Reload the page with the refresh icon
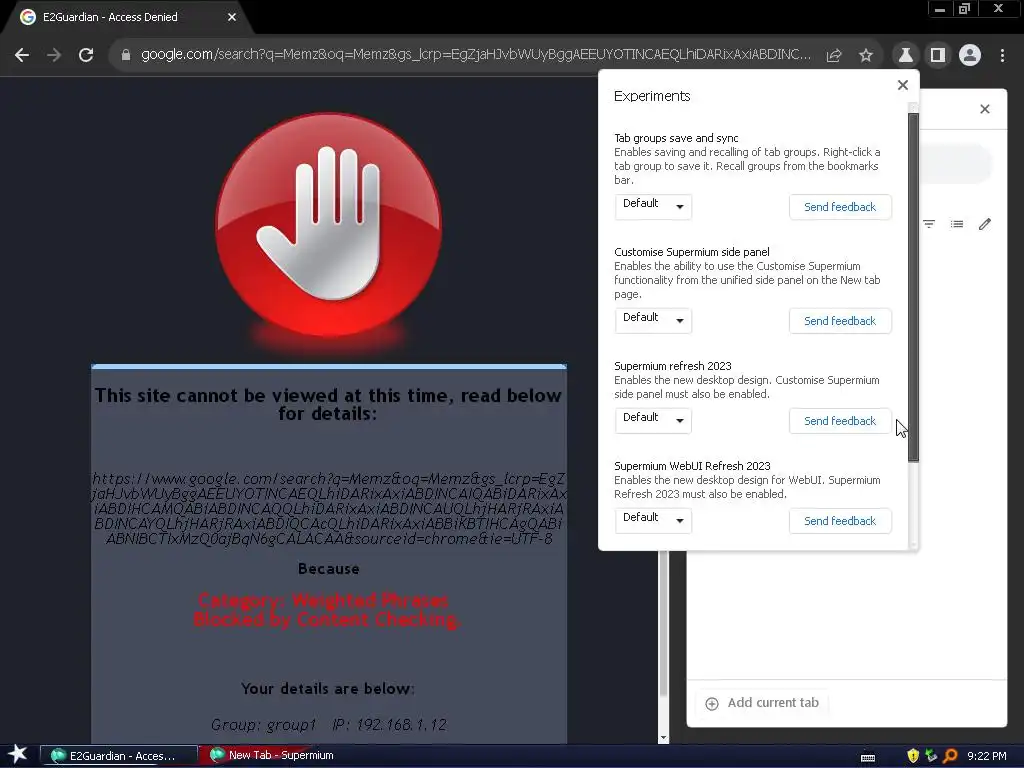This screenshot has width=1024, height=768. click(x=86, y=56)
